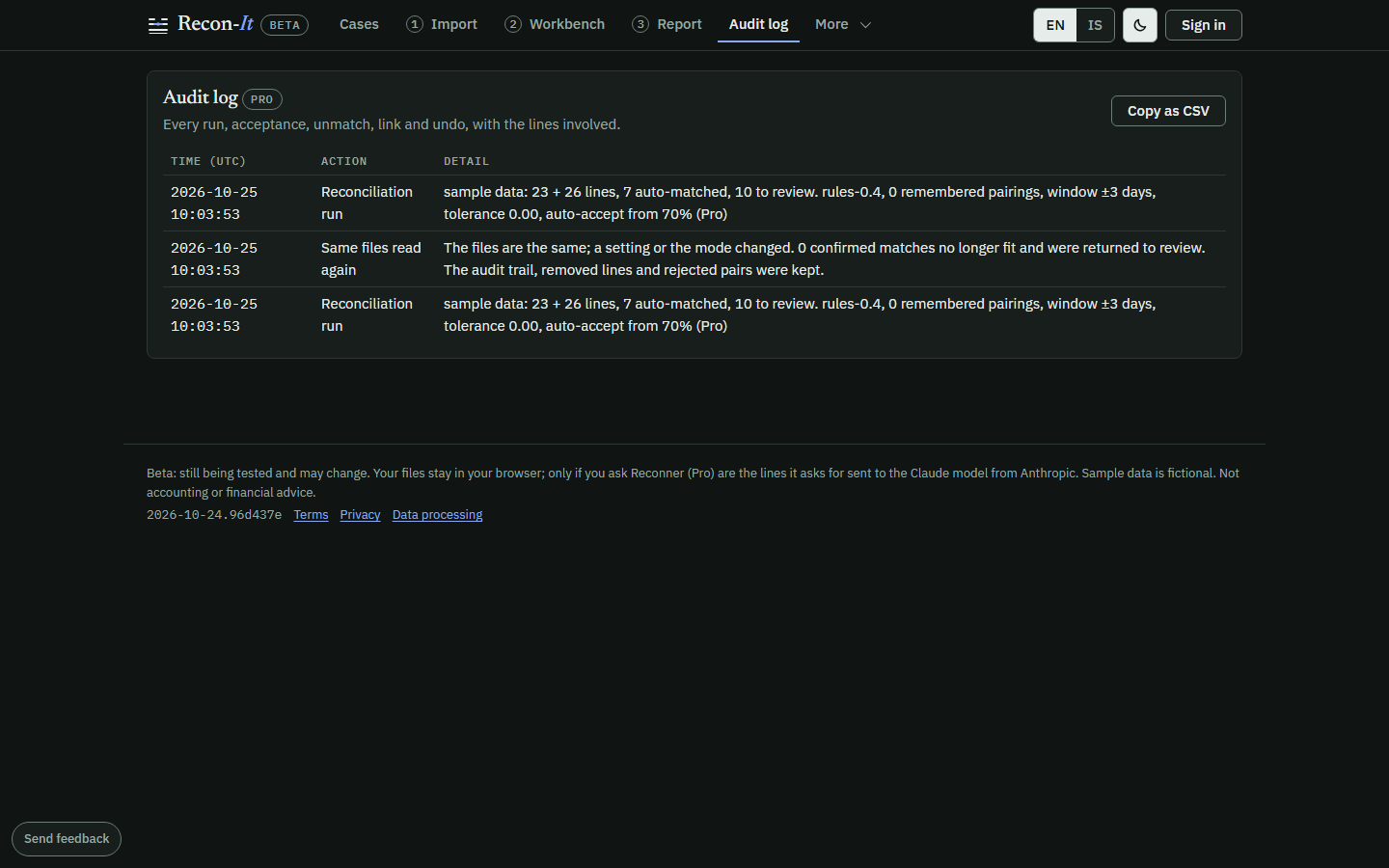The width and height of the screenshot is (1389, 868).
Task: Open the Privacy link
Action: 360,515
